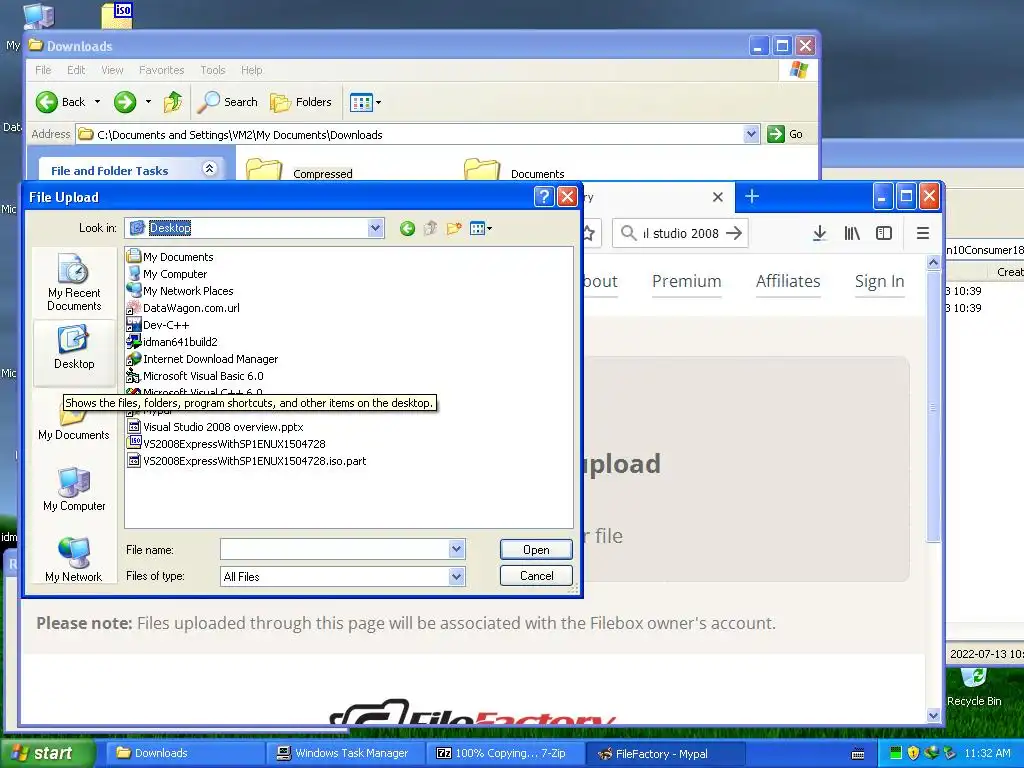This screenshot has height=768, width=1024.
Task: Open Views dropdown in Downloads toolbar
Action: (x=366, y=102)
